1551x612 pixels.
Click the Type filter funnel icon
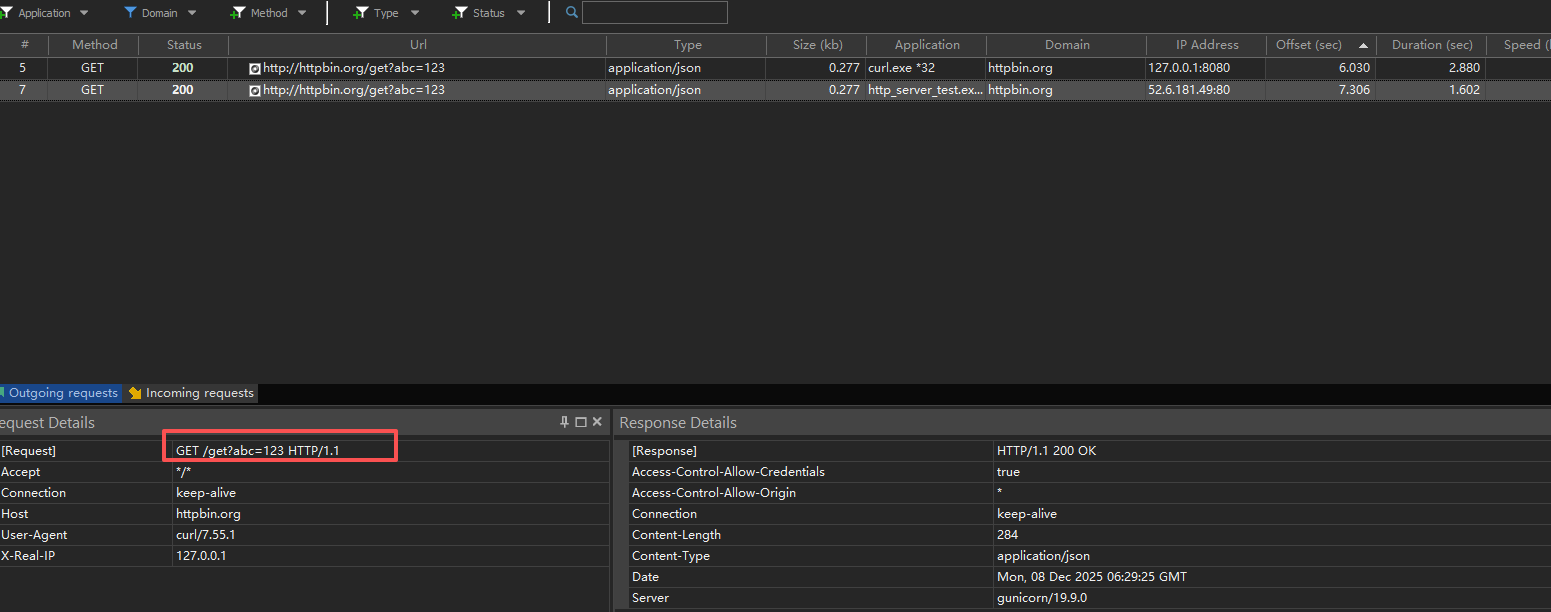pos(361,13)
